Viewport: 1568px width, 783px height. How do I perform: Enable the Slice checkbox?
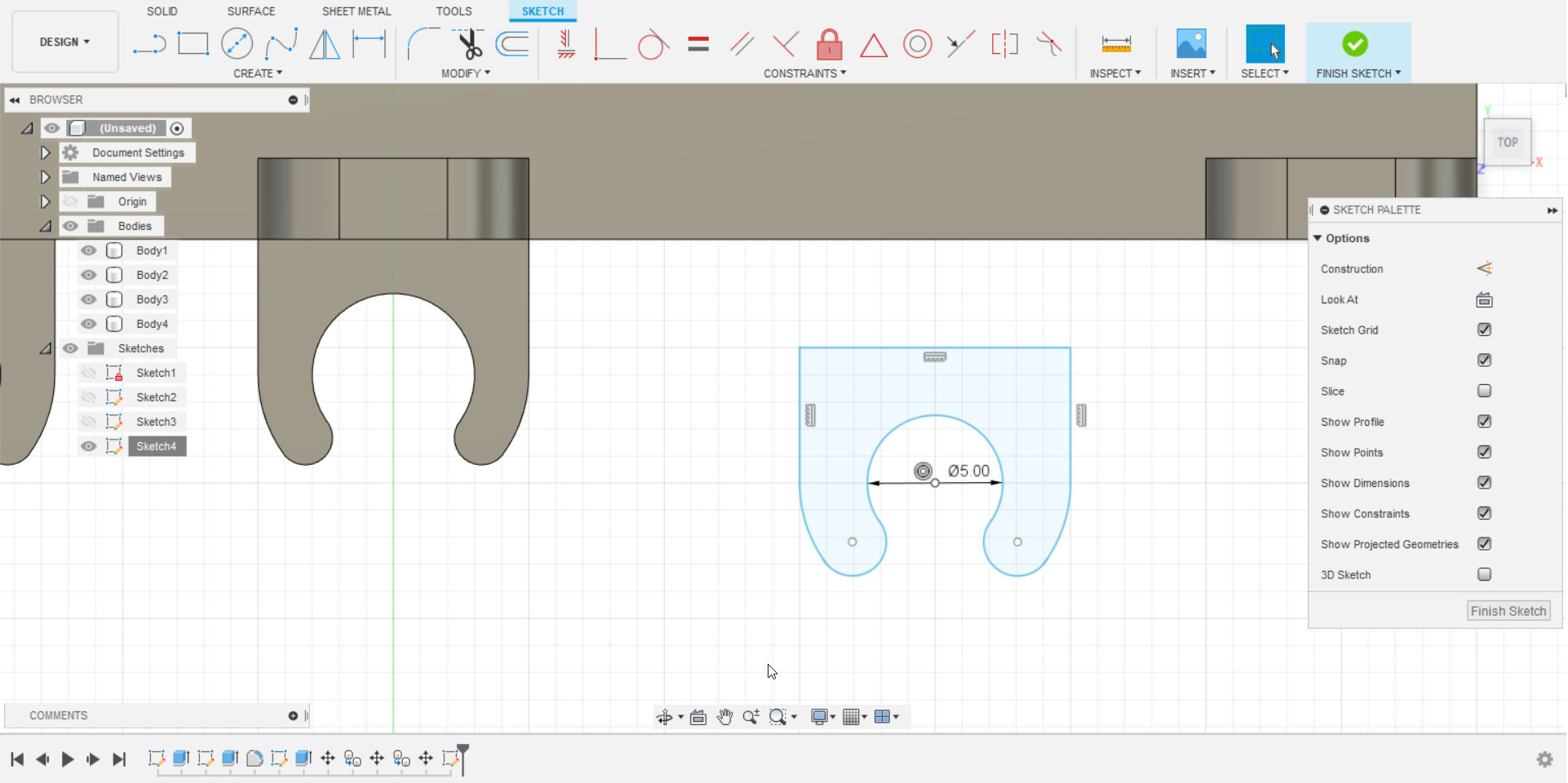[1484, 391]
